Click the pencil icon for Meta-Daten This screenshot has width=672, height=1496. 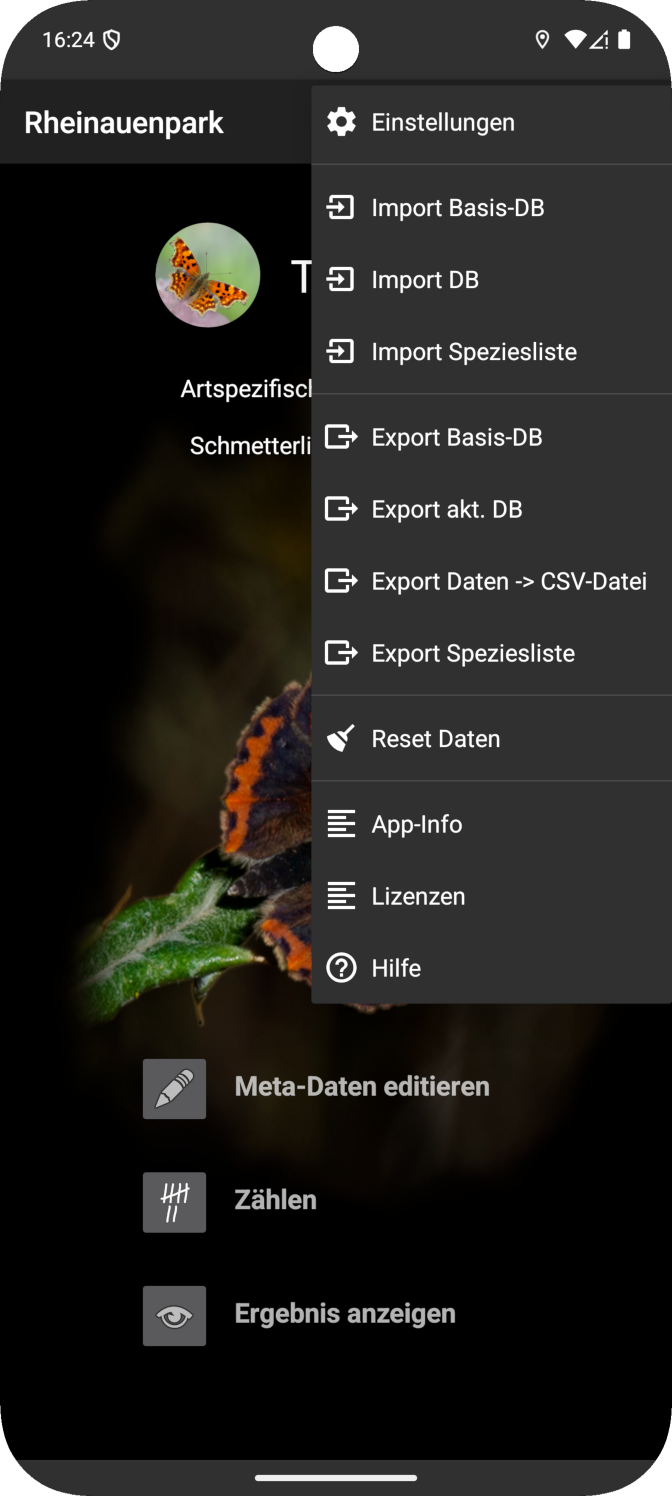point(174,1088)
